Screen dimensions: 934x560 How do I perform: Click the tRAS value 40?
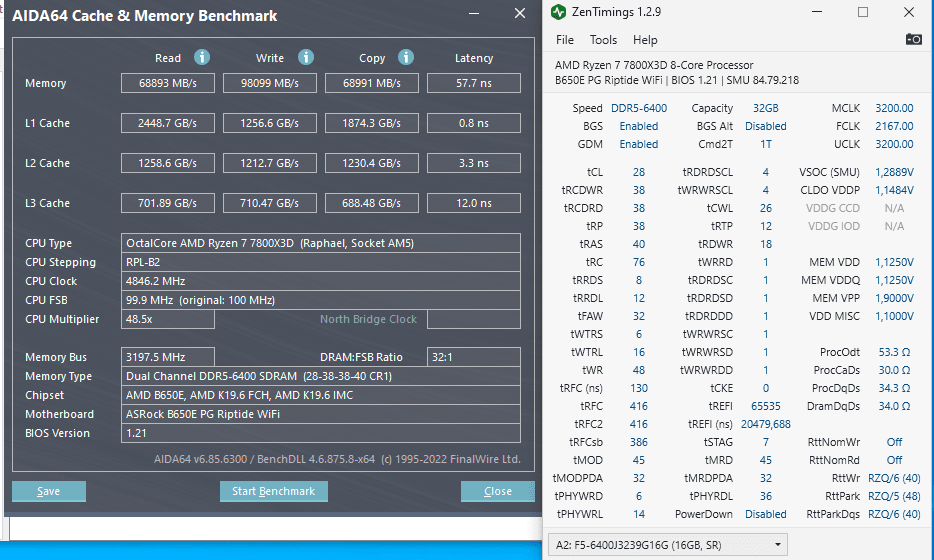pyautogui.click(x=639, y=244)
